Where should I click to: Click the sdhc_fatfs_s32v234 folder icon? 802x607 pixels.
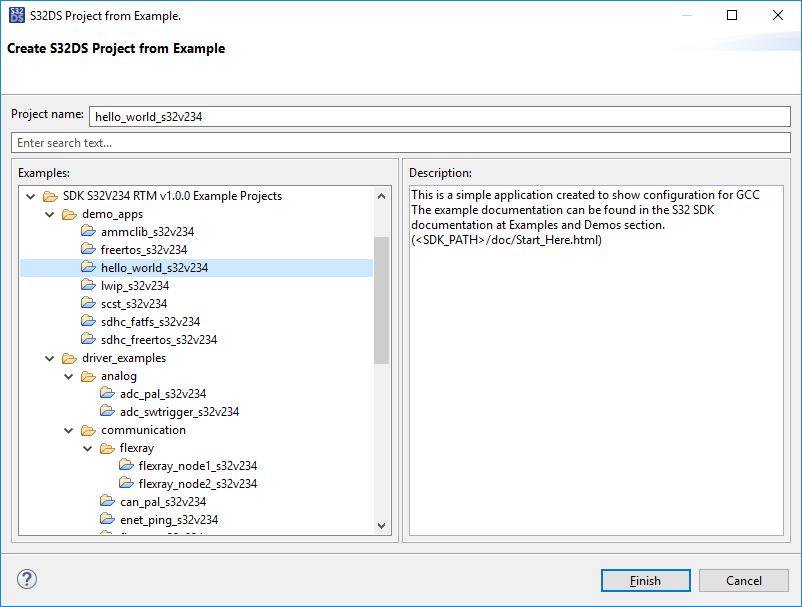click(88, 321)
